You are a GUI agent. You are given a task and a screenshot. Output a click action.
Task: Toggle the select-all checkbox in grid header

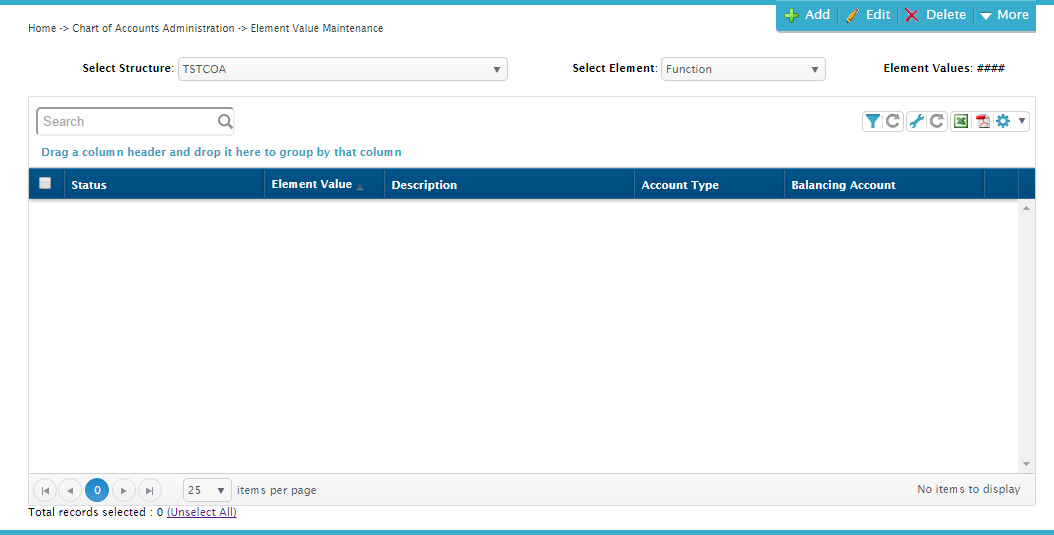45,183
